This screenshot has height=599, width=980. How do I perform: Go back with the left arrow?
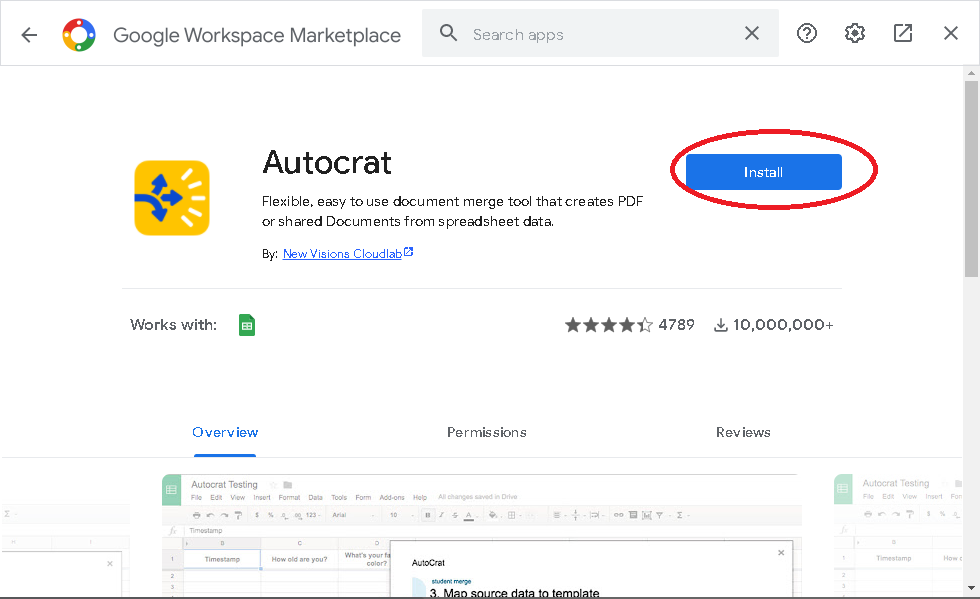point(29,34)
